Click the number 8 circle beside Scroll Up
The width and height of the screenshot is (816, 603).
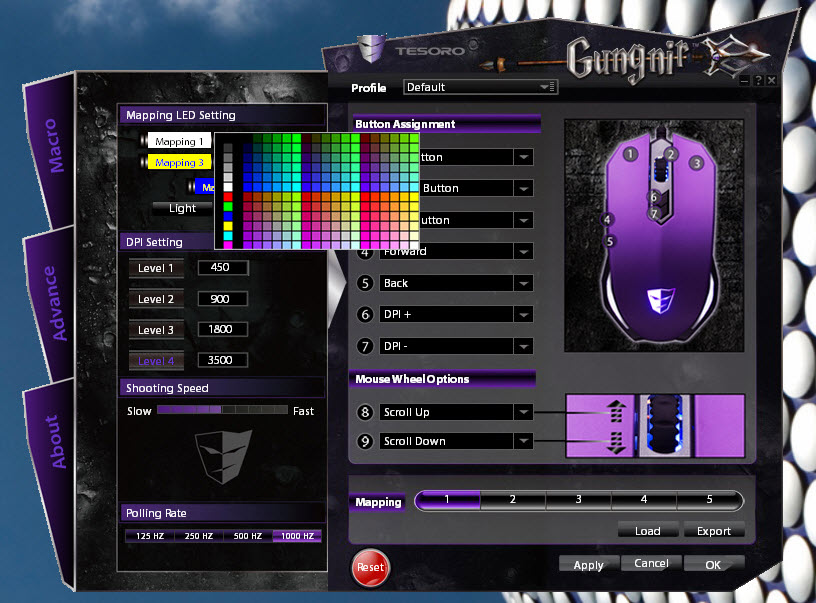(x=365, y=412)
